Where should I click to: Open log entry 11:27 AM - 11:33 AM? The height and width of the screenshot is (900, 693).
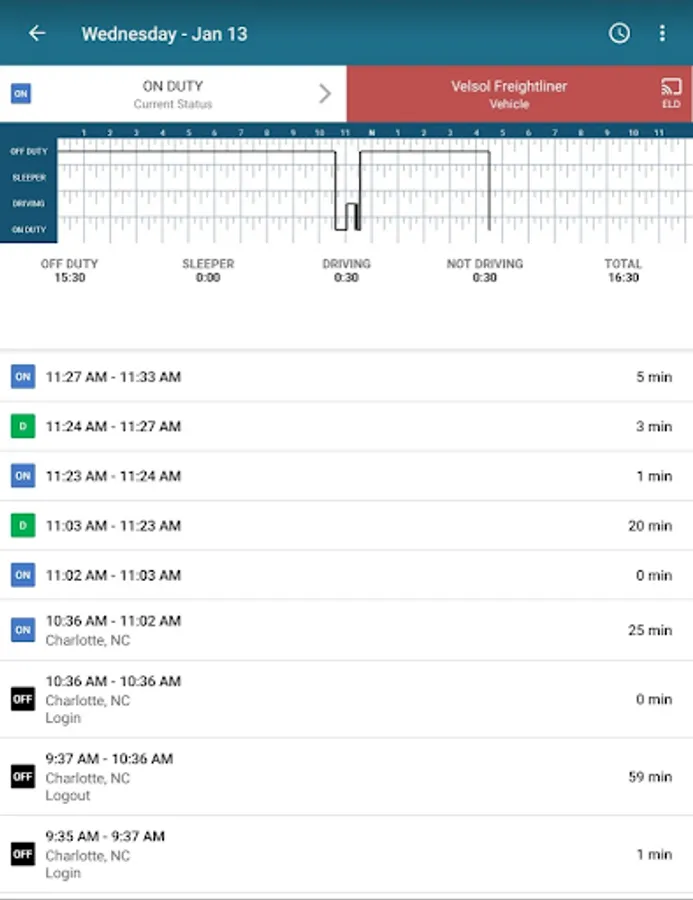tap(346, 377)
